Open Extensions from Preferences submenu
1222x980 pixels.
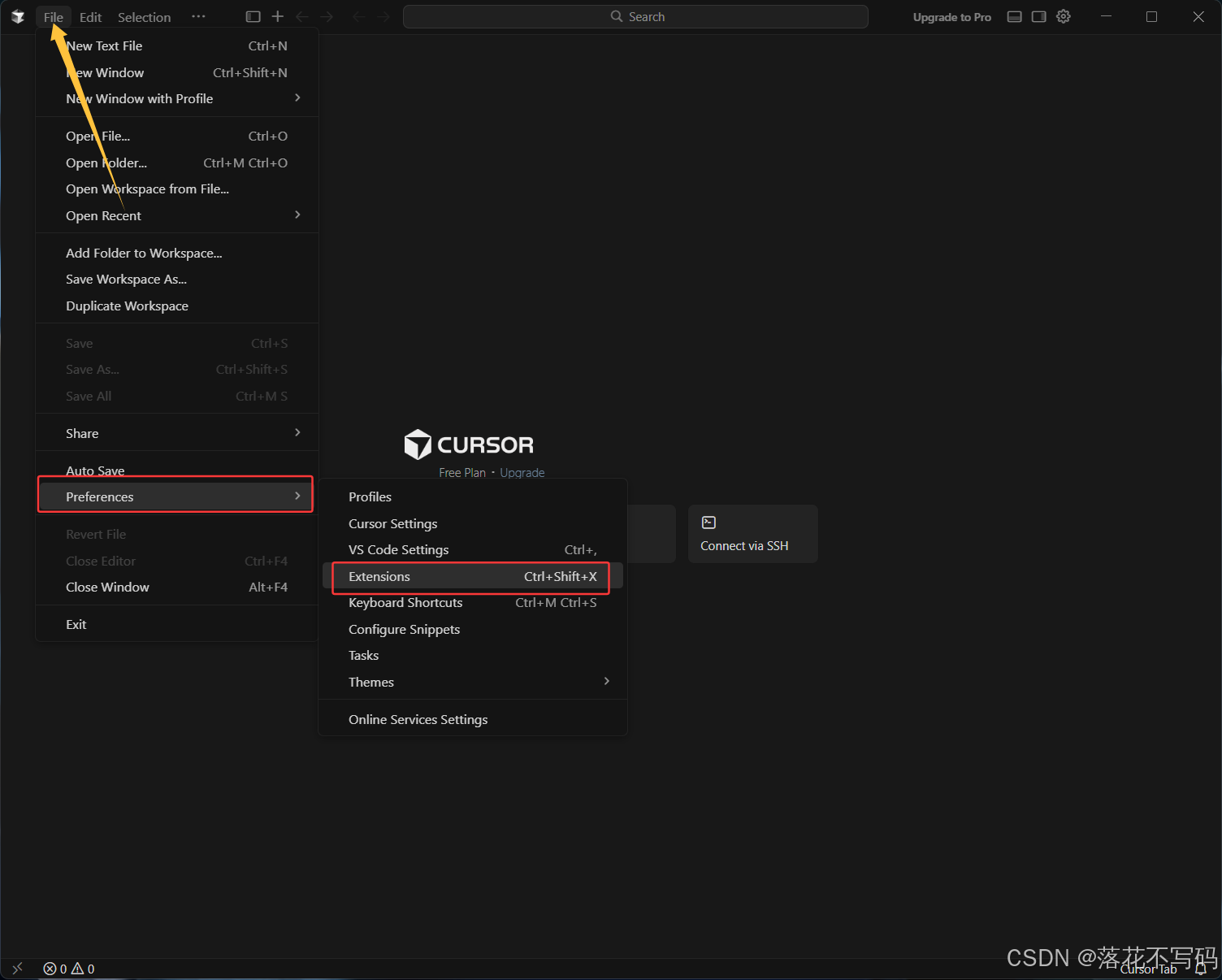(x=473, y=576)
